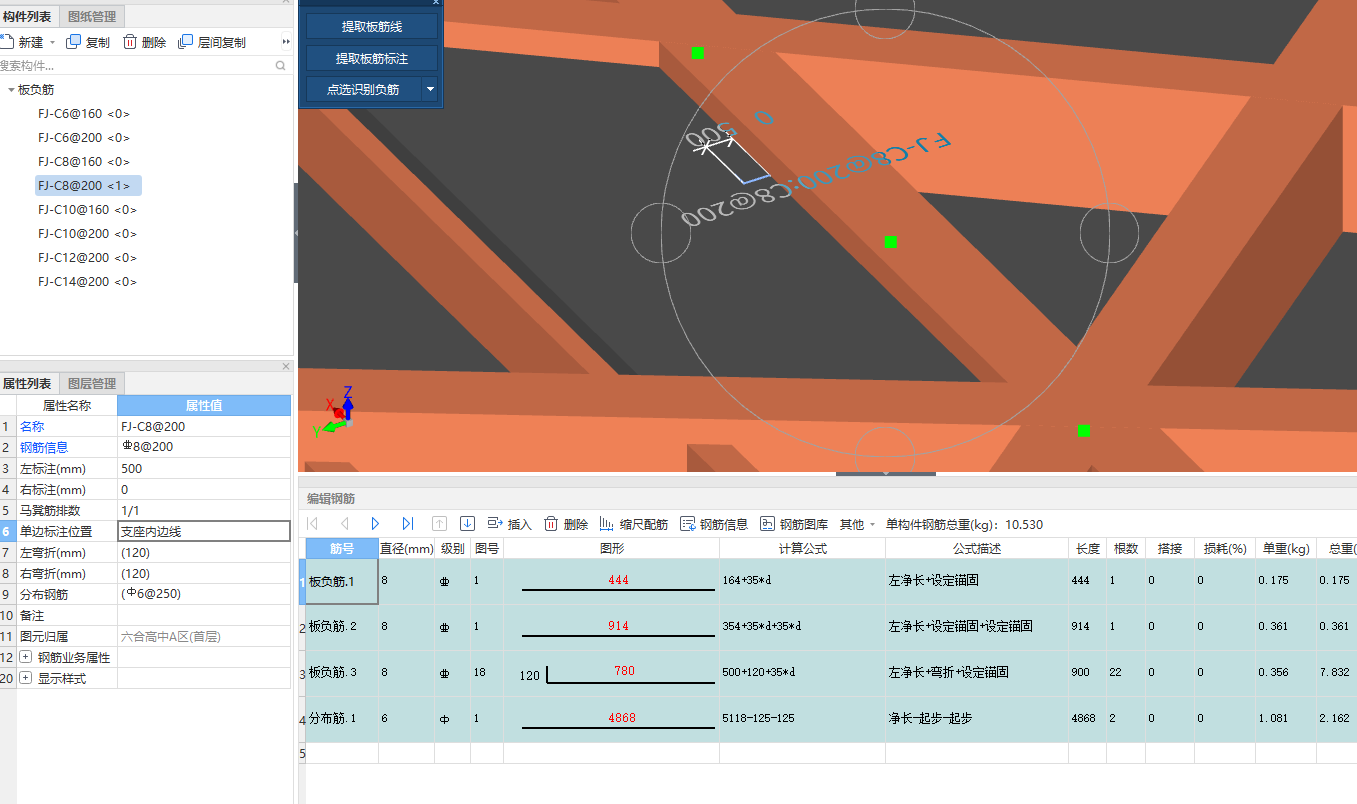
Task: Collapse left side panel handle
Action: pyautogui.click(x=296, y=232)
